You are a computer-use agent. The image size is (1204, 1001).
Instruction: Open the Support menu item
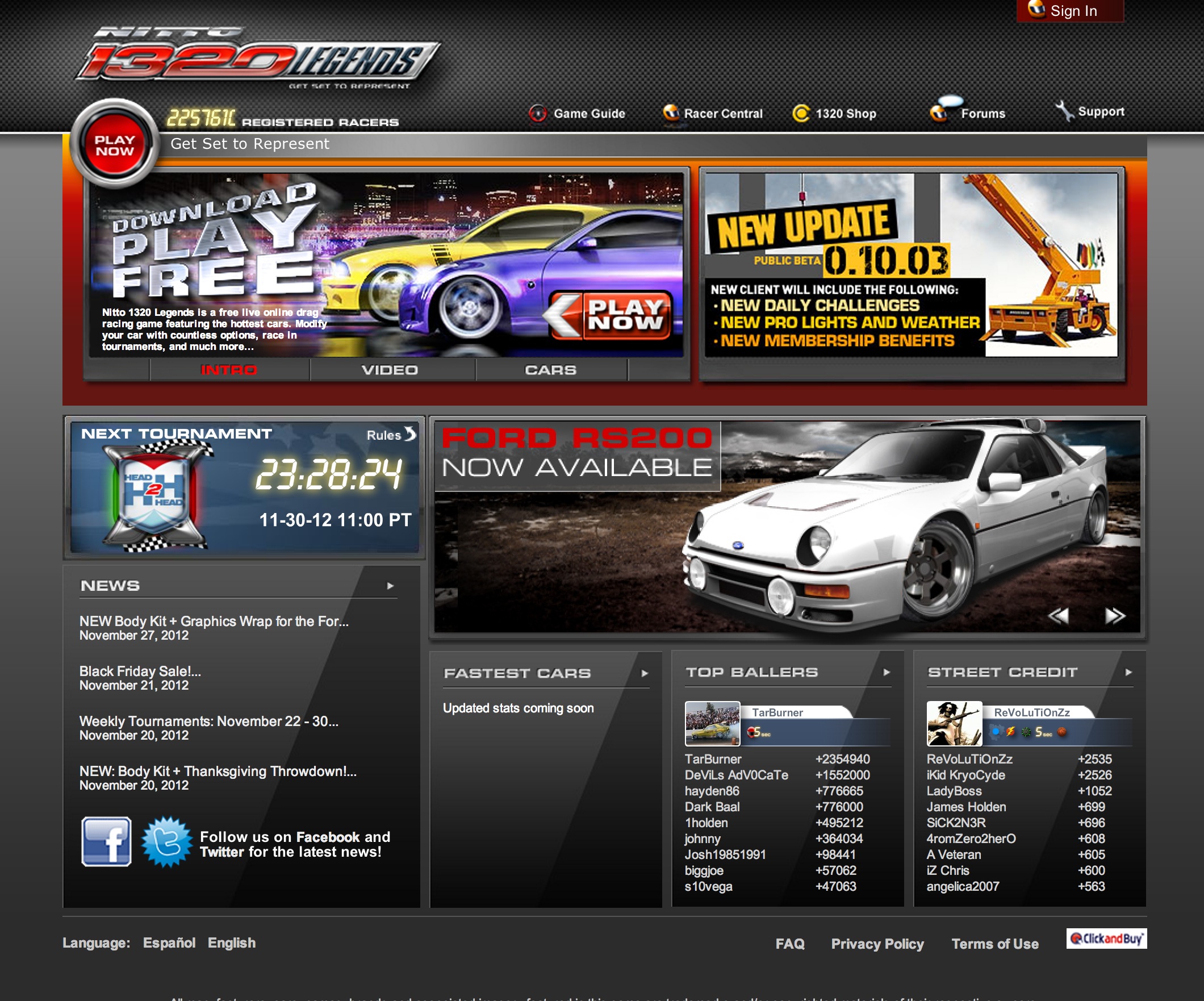tap(1101, 111)
